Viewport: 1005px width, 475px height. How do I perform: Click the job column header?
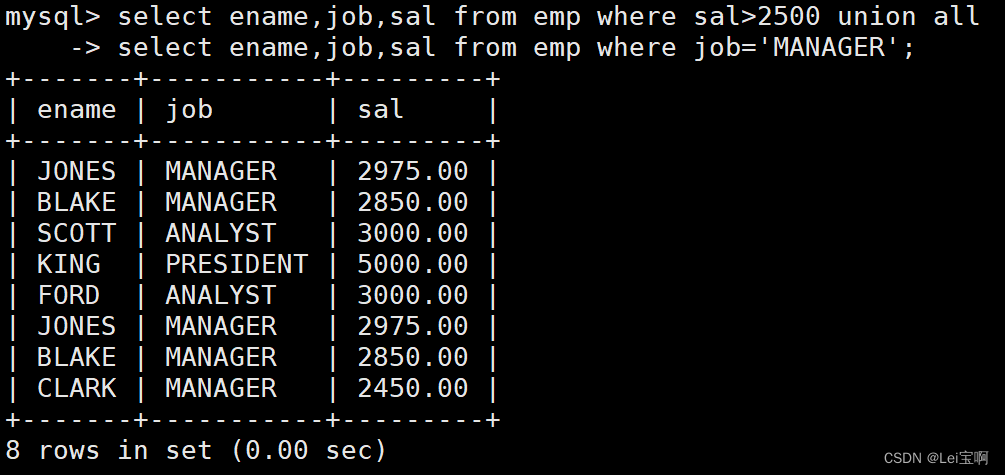pos(189,109)
